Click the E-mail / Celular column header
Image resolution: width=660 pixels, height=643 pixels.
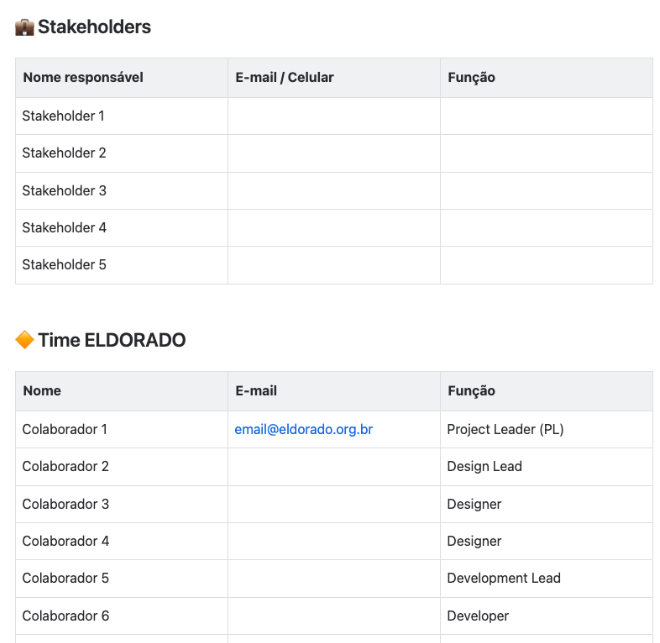pos(334,78)
